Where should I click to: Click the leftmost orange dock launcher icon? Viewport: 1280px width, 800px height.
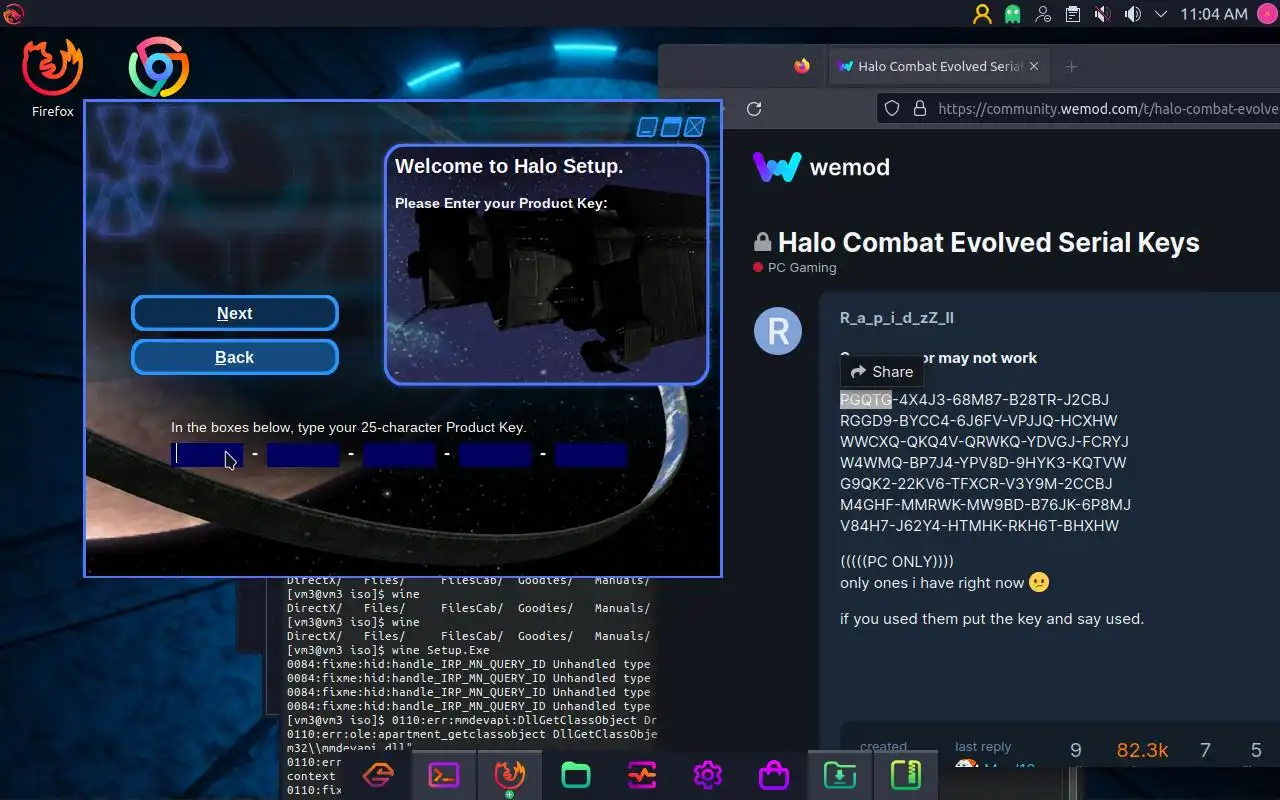click(x=378, y=775)
